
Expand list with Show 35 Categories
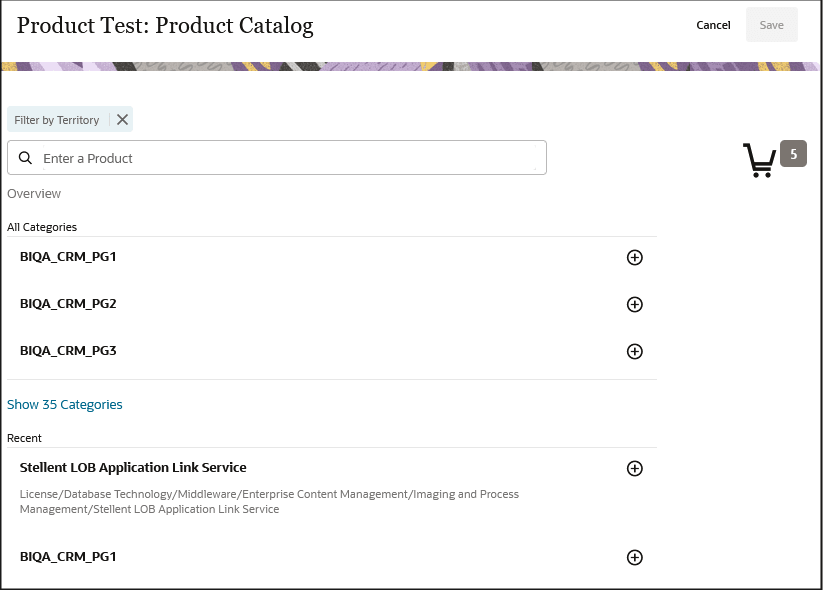65,405
